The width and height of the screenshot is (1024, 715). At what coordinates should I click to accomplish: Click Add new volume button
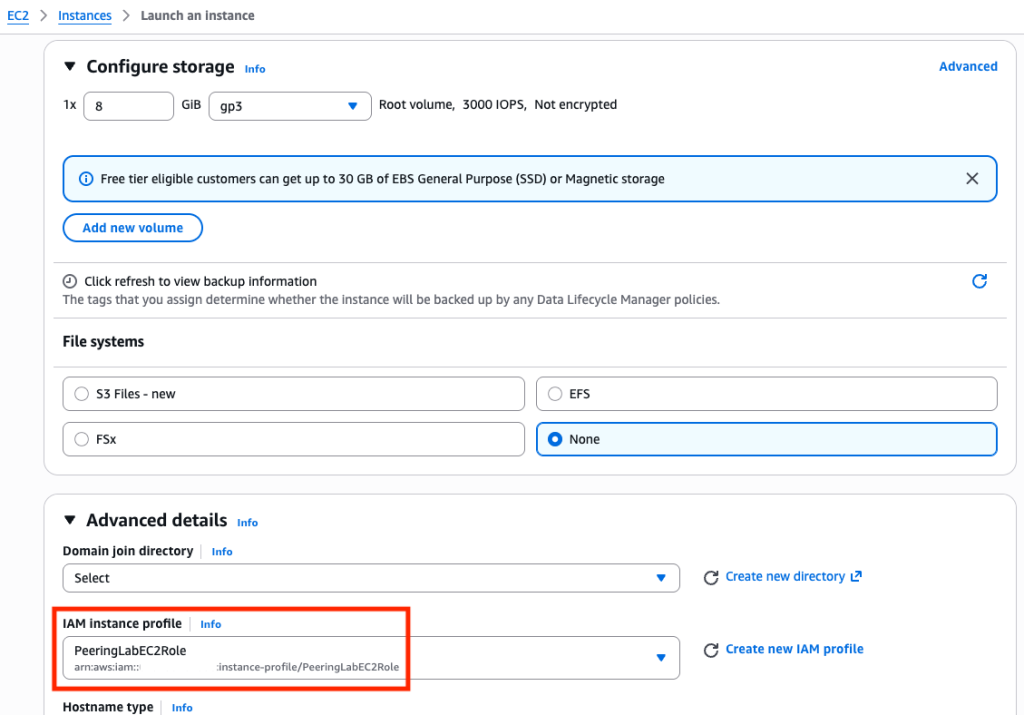pos(133,228)
